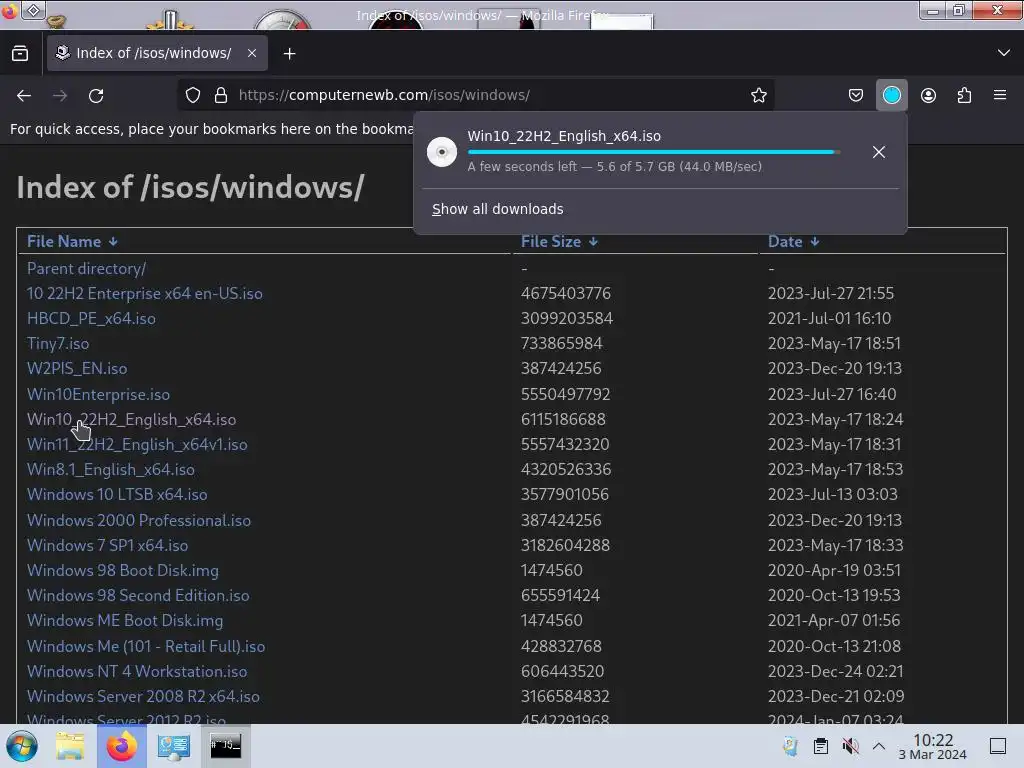The height and width of the screenshot is (768, 1024).
Task: Click the tray clock showing 10:22
Action: [x=933, y=746]
